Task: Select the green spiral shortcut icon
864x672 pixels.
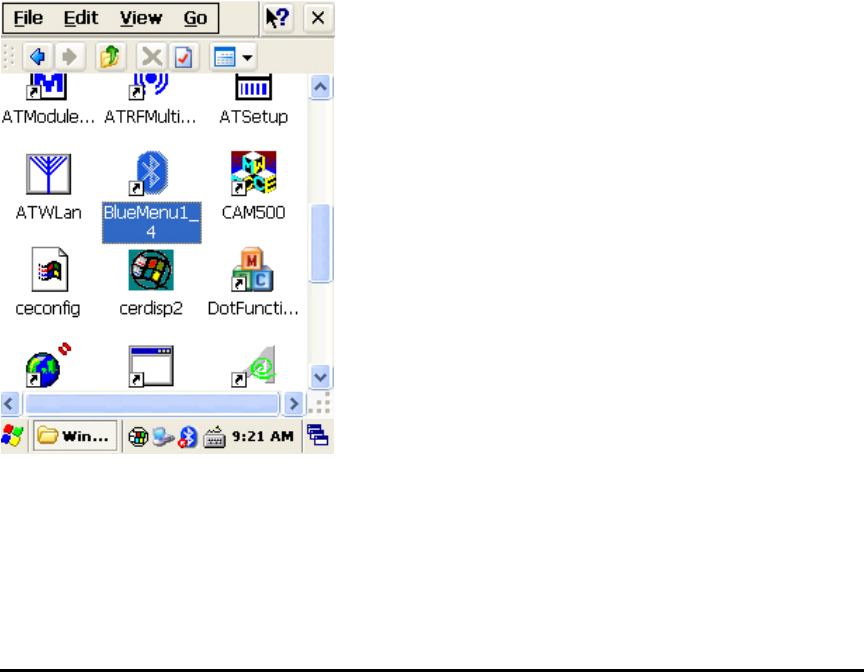Action: (x=253, y=366)
